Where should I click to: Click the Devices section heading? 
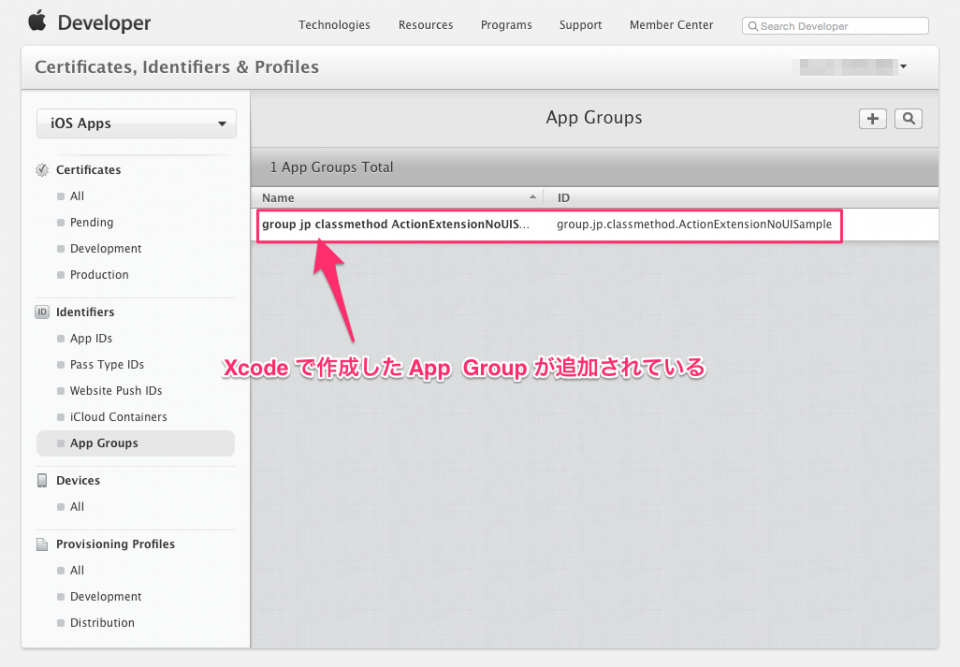pos(78,480)
